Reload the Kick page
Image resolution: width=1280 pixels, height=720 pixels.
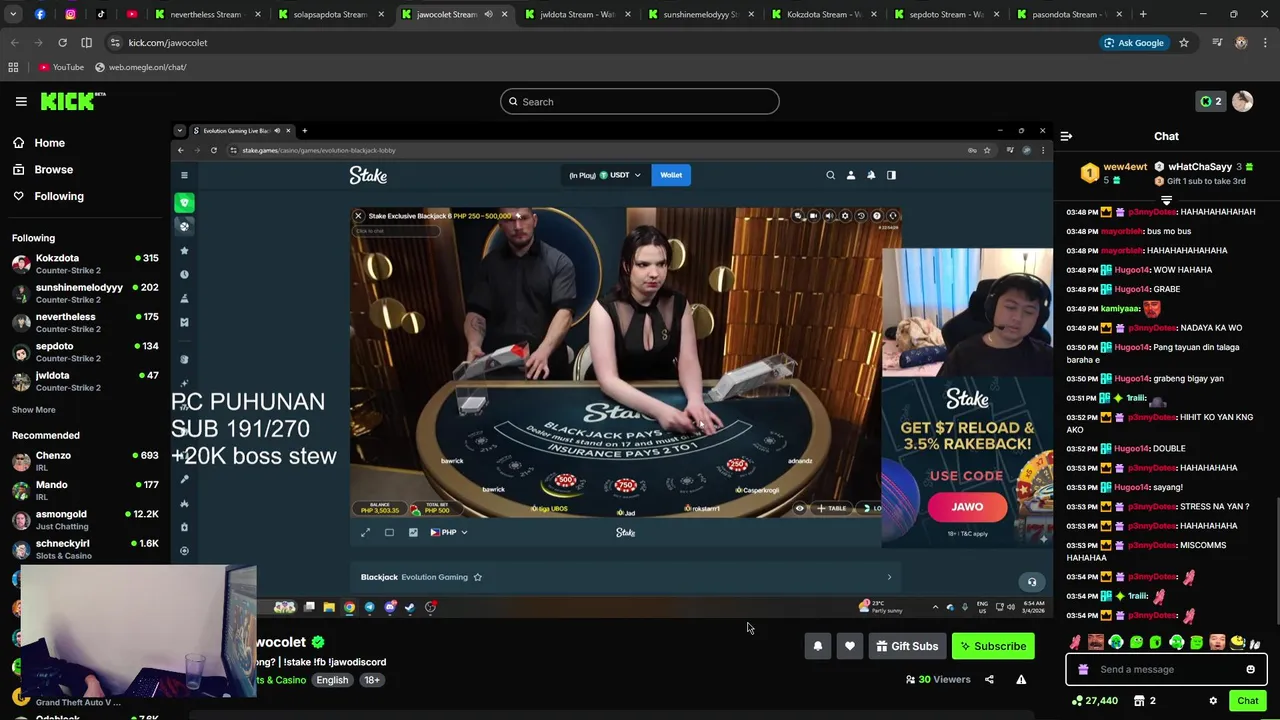62,43
